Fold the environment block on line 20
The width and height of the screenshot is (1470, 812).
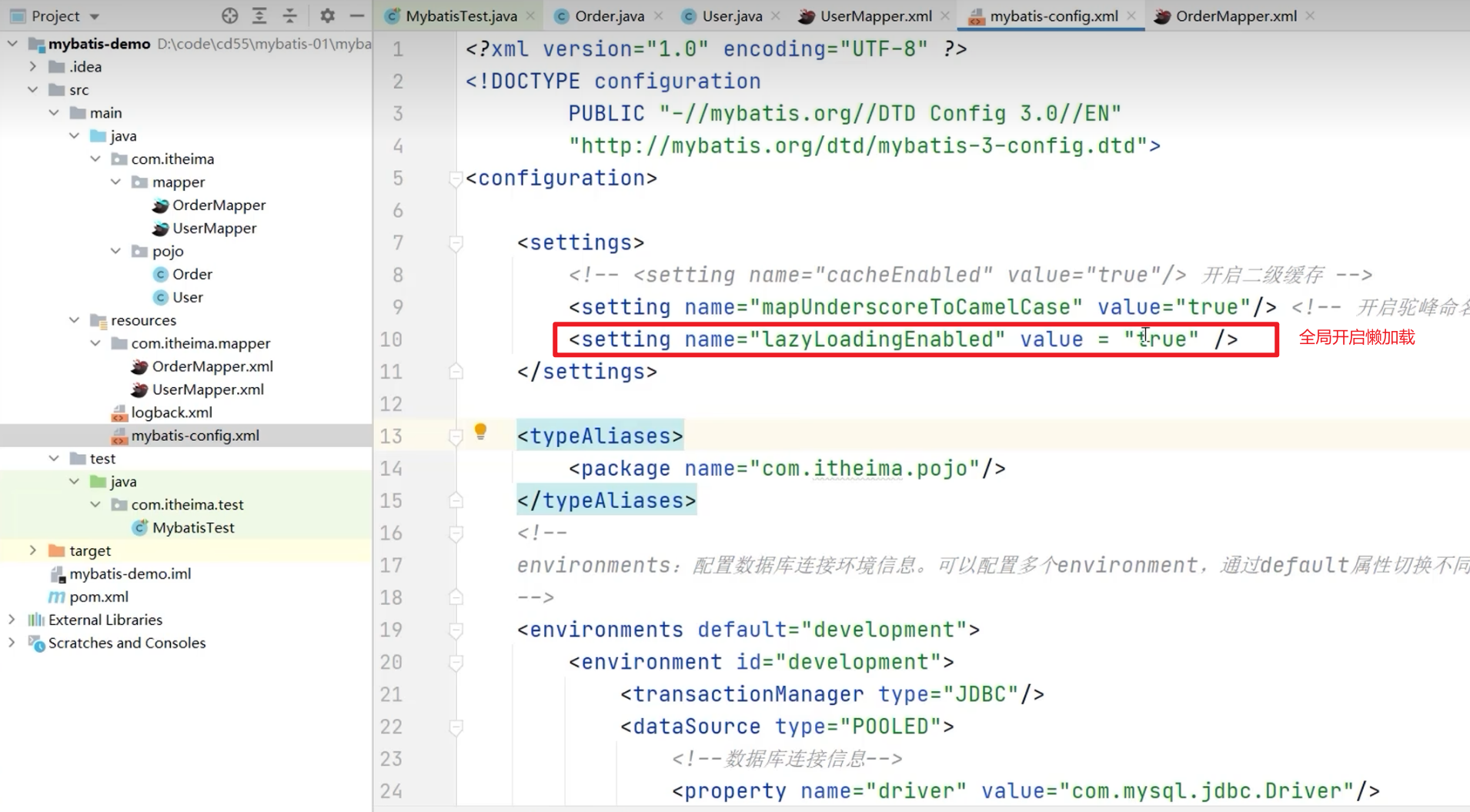(456, 663)
